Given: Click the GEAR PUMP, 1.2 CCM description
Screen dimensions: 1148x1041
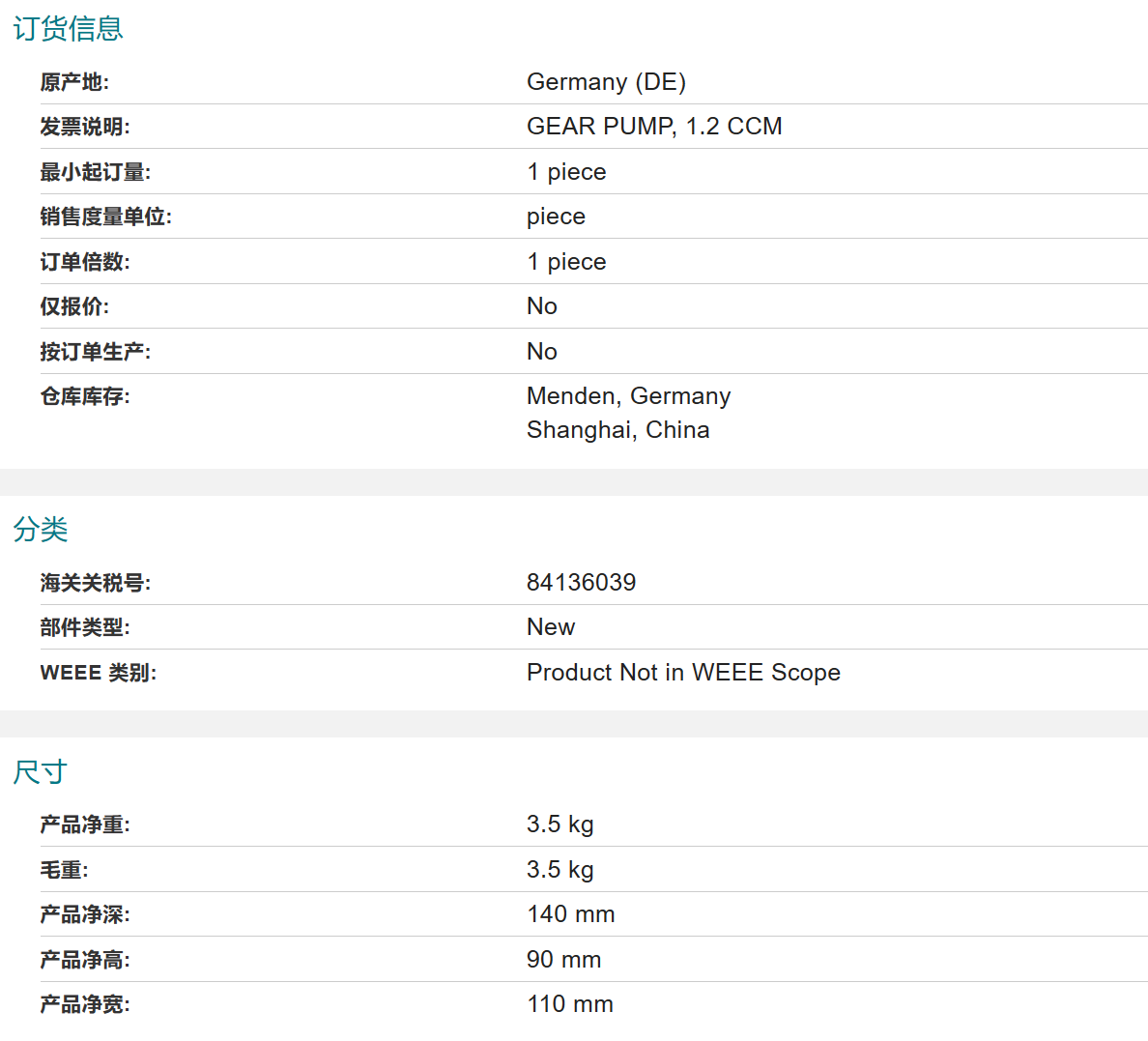Looking at the screenshot, I should [654, 126].
